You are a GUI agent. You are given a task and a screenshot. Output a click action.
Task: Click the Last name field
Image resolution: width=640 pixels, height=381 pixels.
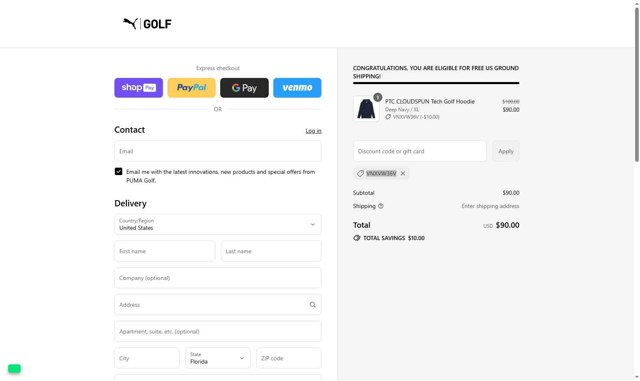(271, 251)
